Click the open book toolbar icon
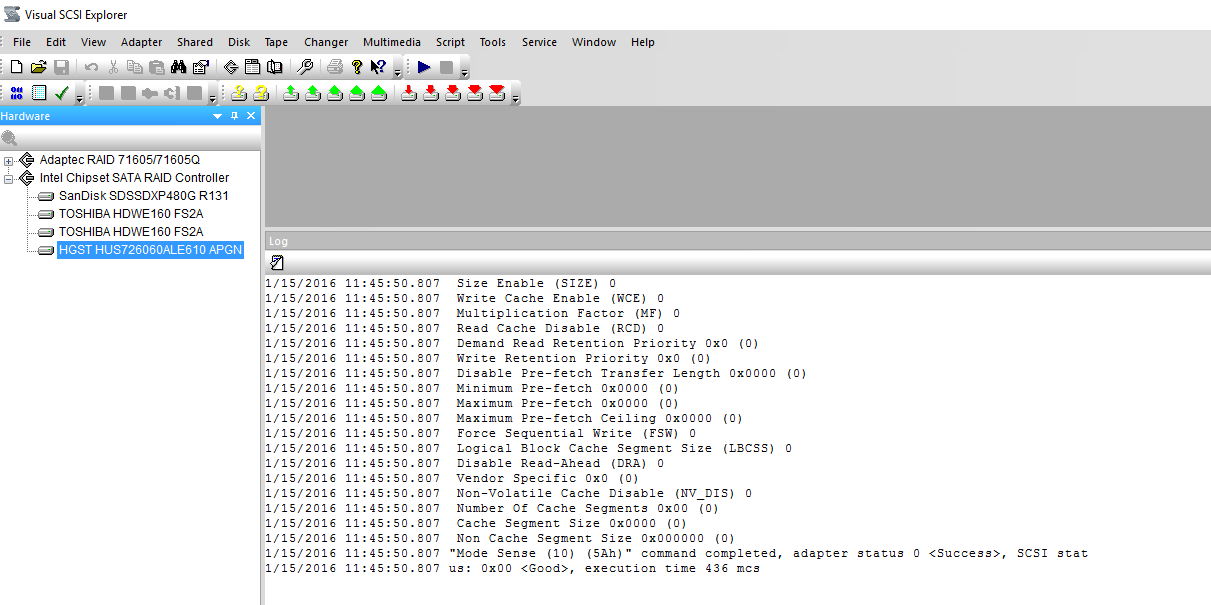 274,67
